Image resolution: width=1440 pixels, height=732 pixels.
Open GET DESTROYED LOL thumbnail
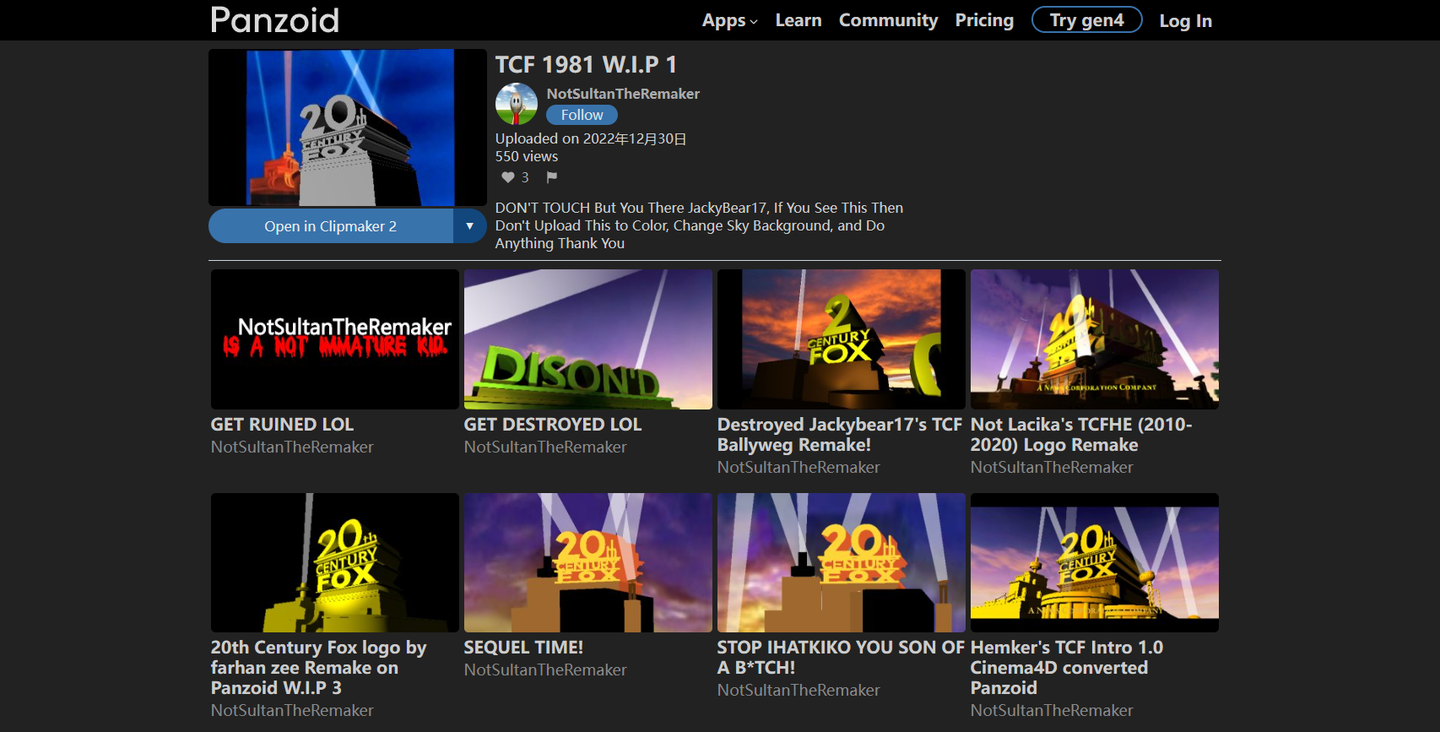[x=588, y=339]
